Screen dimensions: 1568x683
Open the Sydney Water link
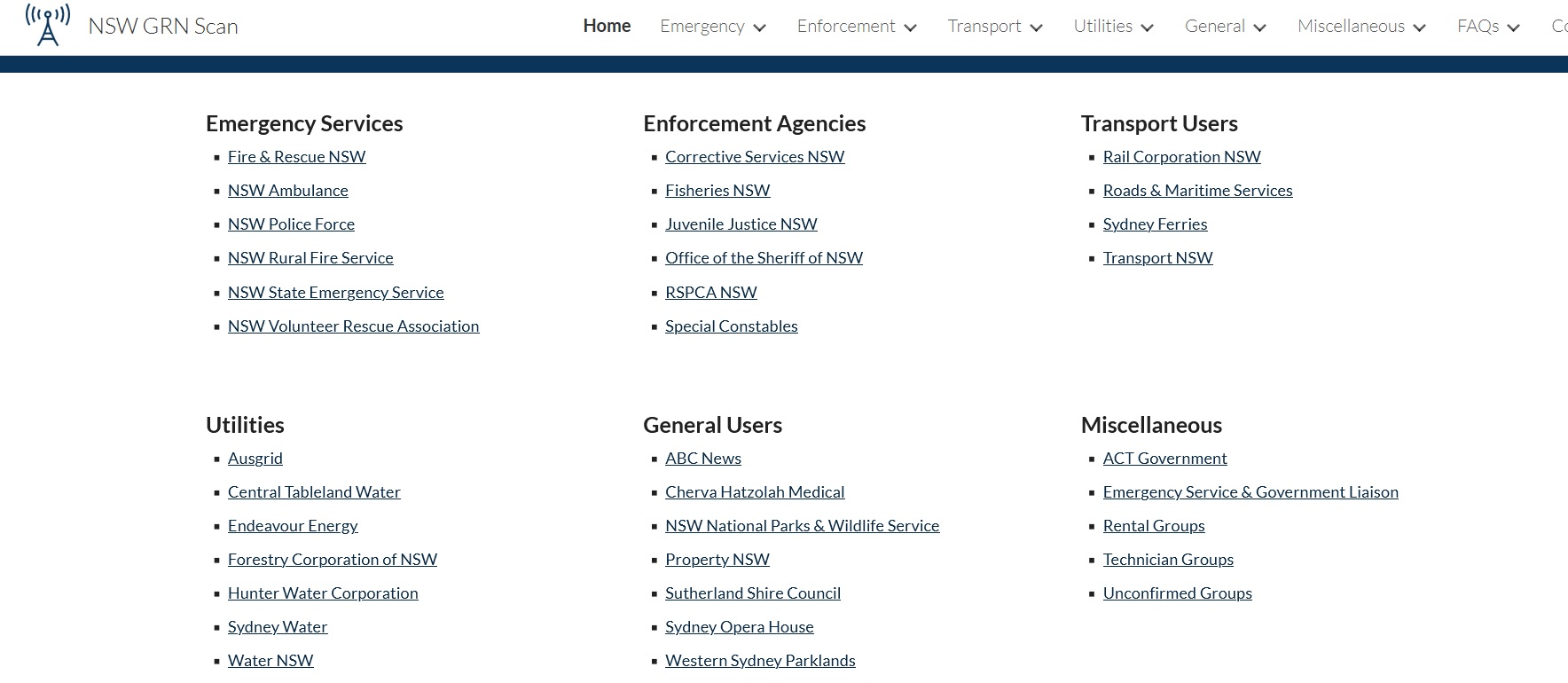(x=278, y=627)
